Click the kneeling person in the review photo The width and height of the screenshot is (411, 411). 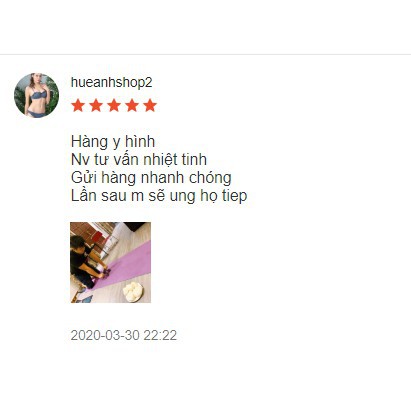coord(85,263)
